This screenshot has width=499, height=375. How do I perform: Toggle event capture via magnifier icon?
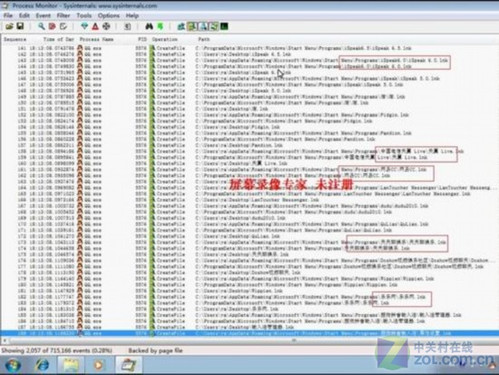tap(41, 26)
